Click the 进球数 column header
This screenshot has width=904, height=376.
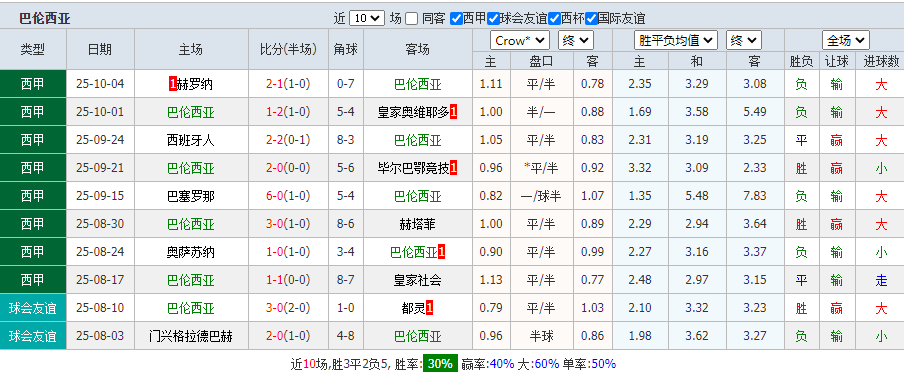pos(881,61)
